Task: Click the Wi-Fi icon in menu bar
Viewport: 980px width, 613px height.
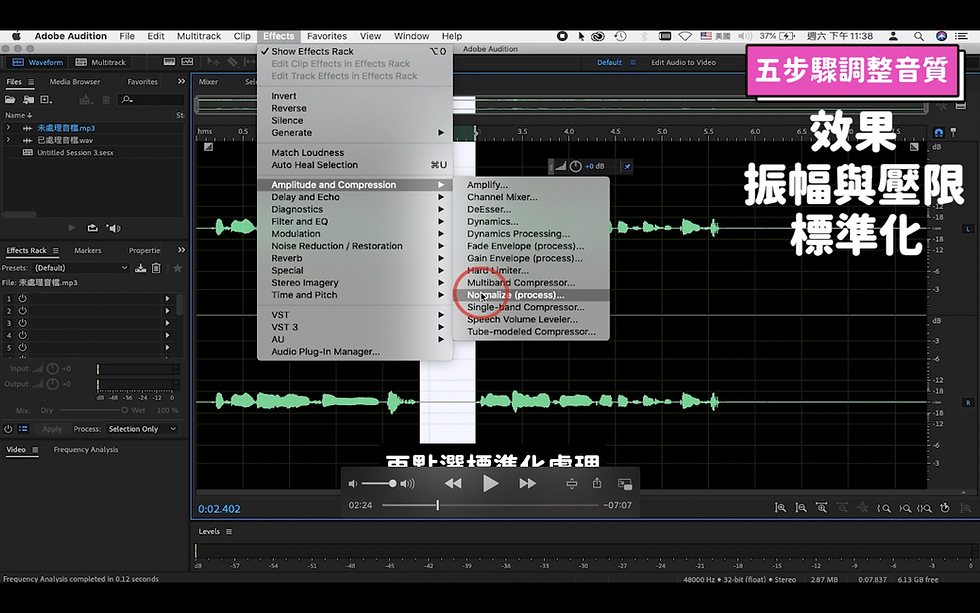Action: [x=685, y=36]
